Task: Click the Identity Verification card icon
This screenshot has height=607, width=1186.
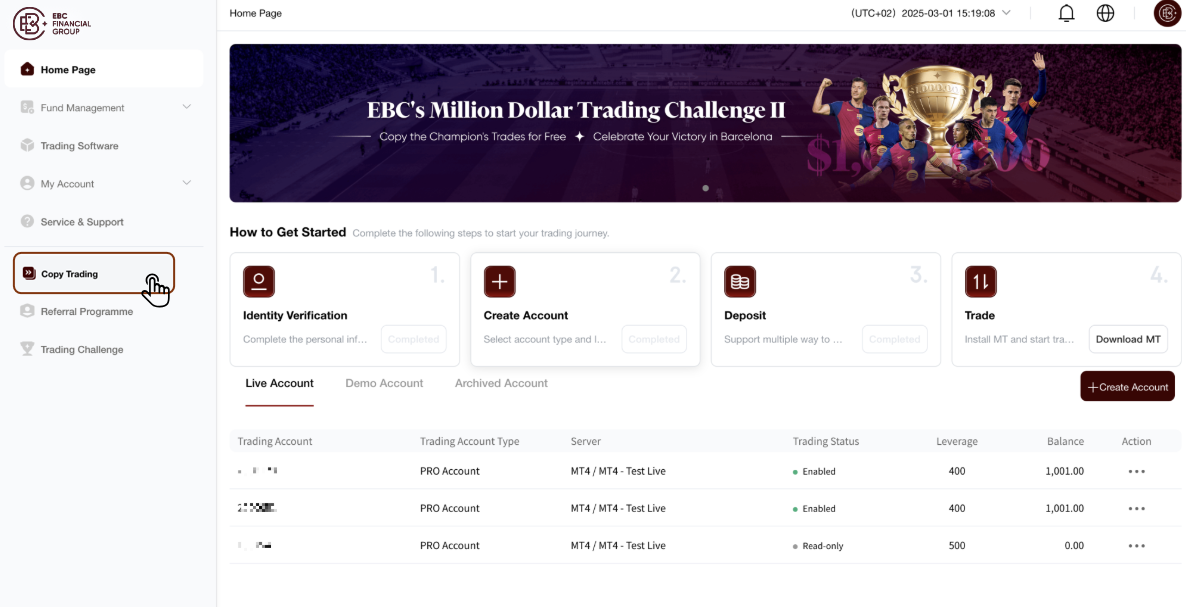Action: (x=259, y=281)
